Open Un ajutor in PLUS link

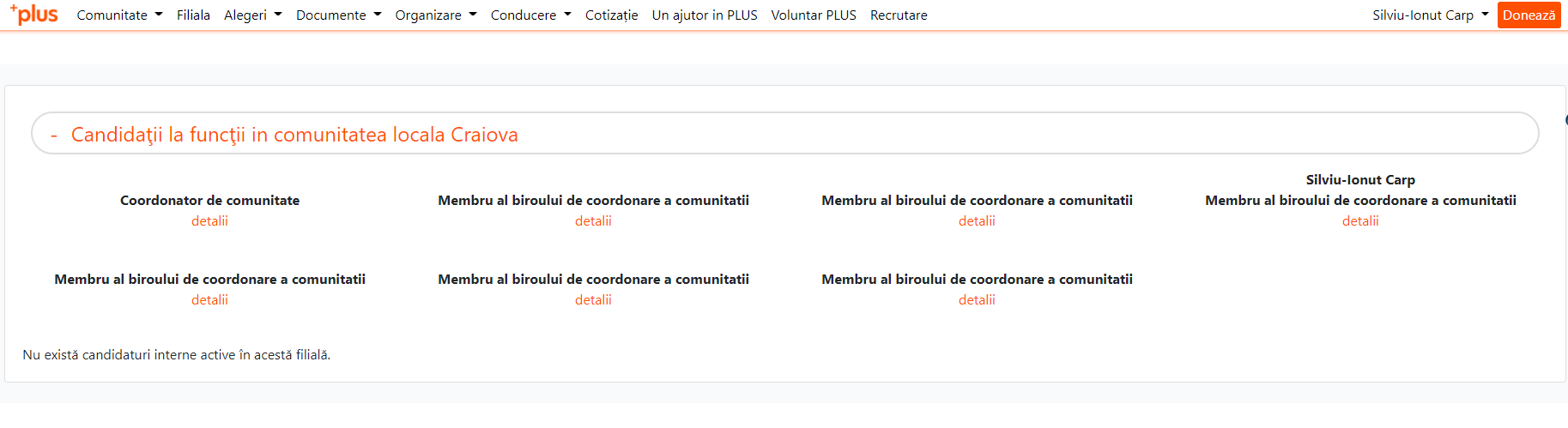(705, 15)
